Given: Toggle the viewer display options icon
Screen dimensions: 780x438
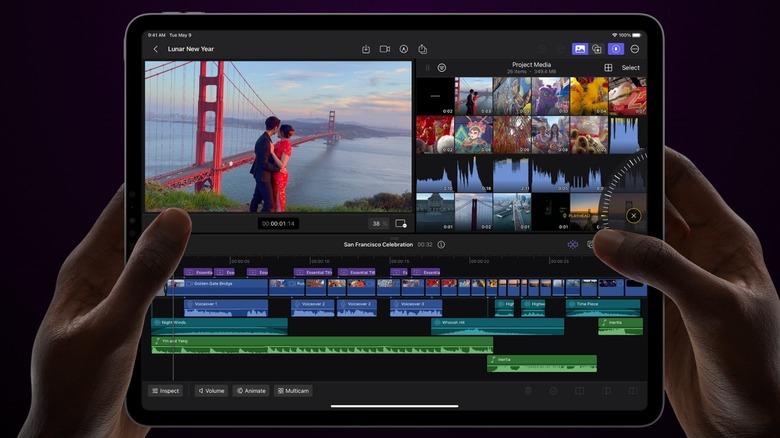Looking at the screenshot, I should 401,224.
